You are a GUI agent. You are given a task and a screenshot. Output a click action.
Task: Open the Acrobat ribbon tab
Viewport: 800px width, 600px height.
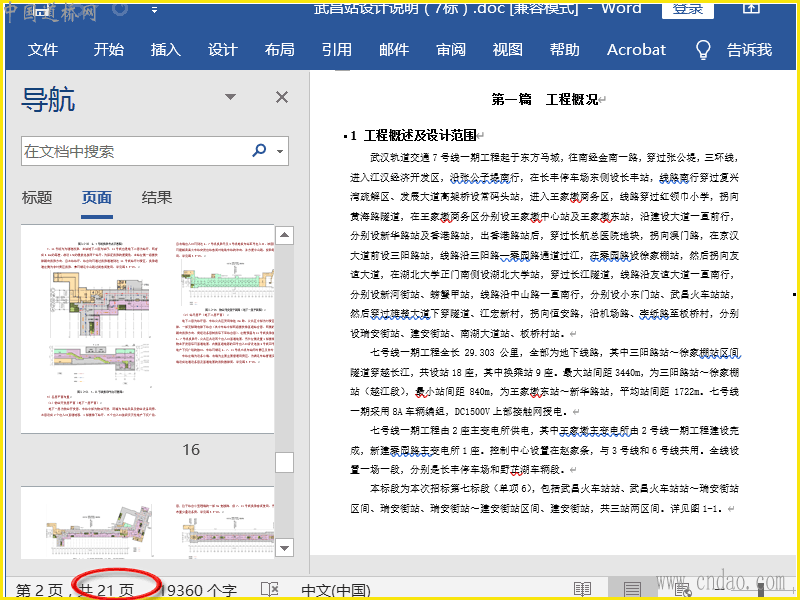(636, 49)
